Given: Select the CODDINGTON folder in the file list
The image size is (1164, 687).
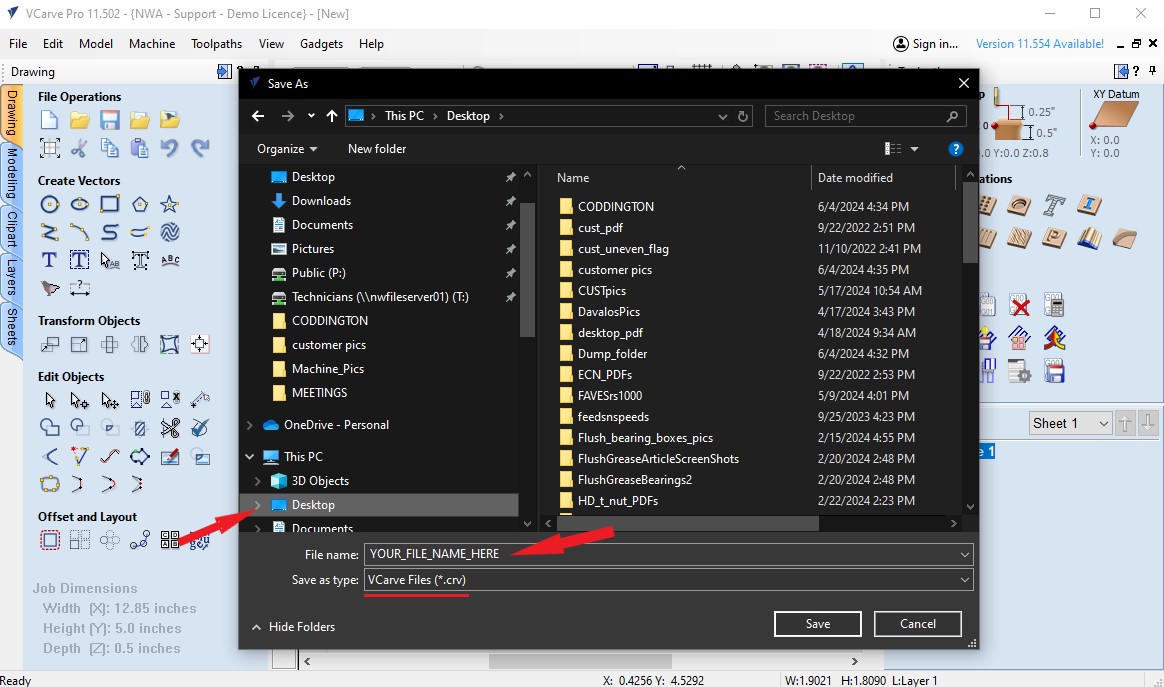Looking at the screenshot, I should click(615, 206).
